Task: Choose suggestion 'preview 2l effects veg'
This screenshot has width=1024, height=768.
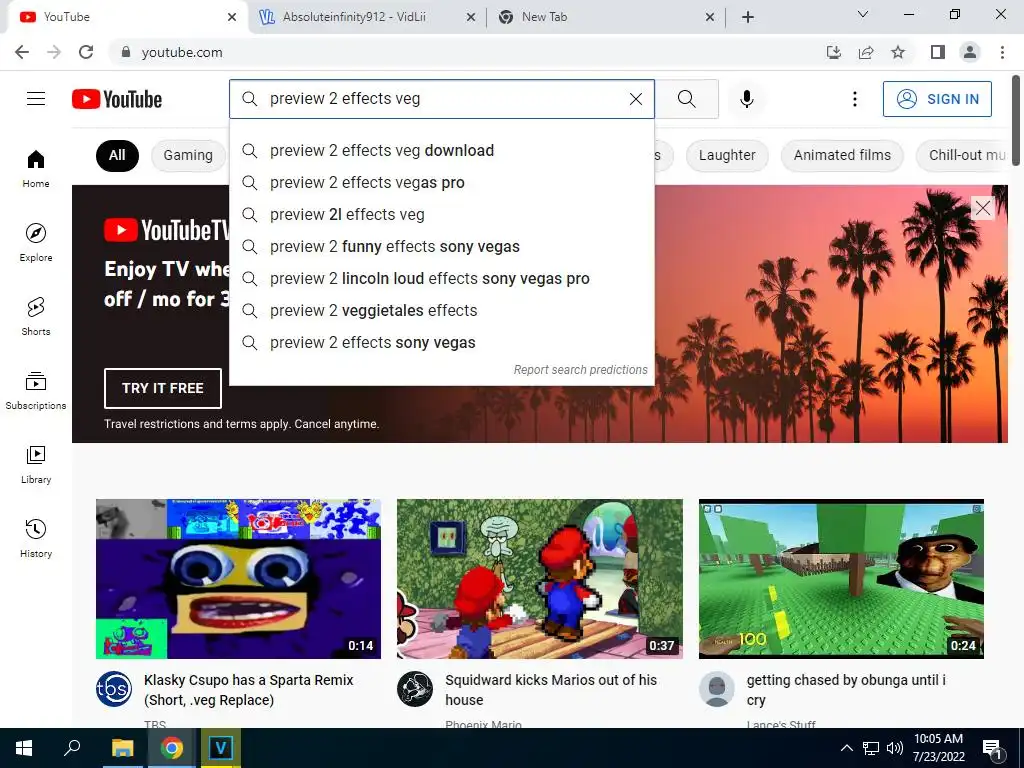Action: tap(441, 214)
